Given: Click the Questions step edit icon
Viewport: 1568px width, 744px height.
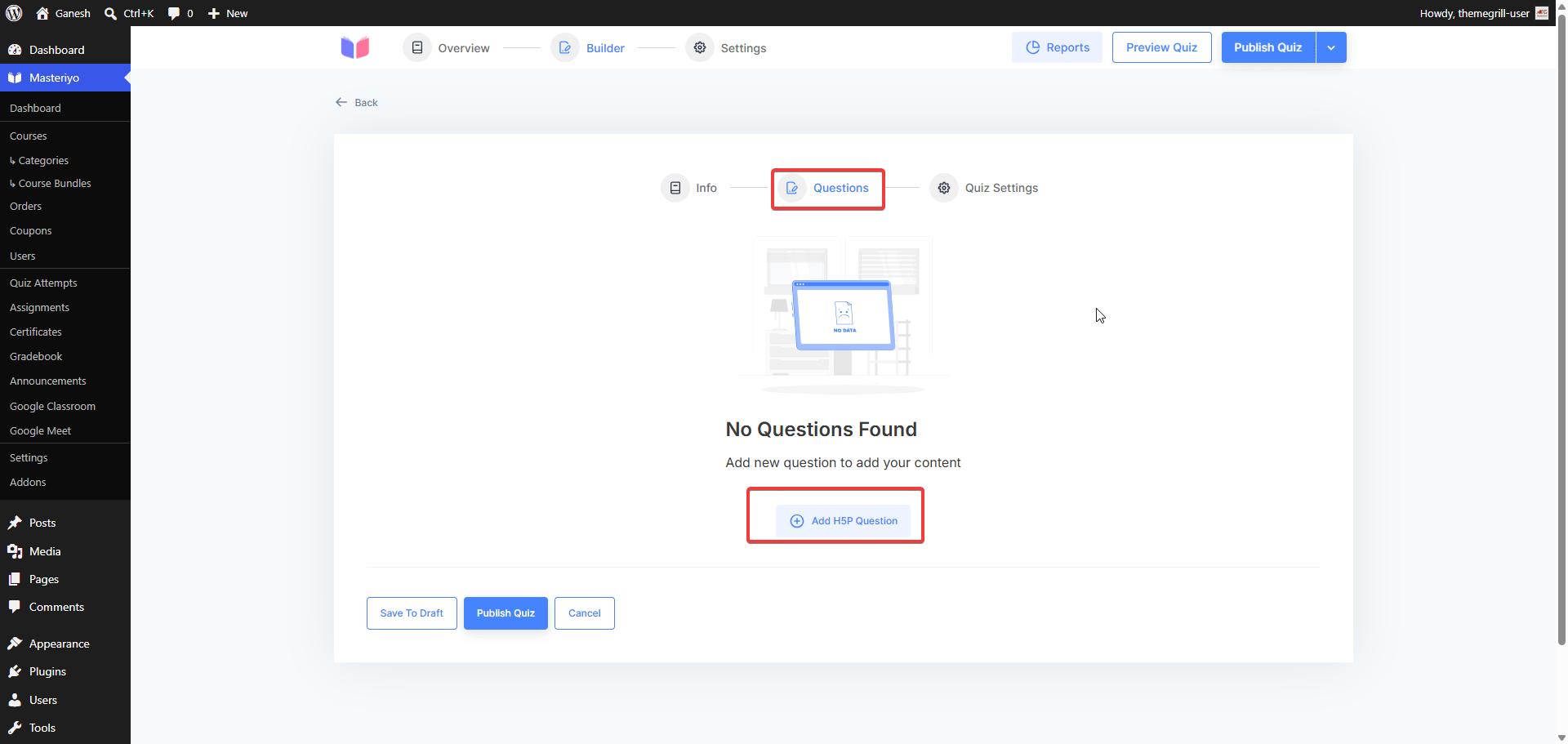Looking at the screenshot, I should [x=792, y=188].
